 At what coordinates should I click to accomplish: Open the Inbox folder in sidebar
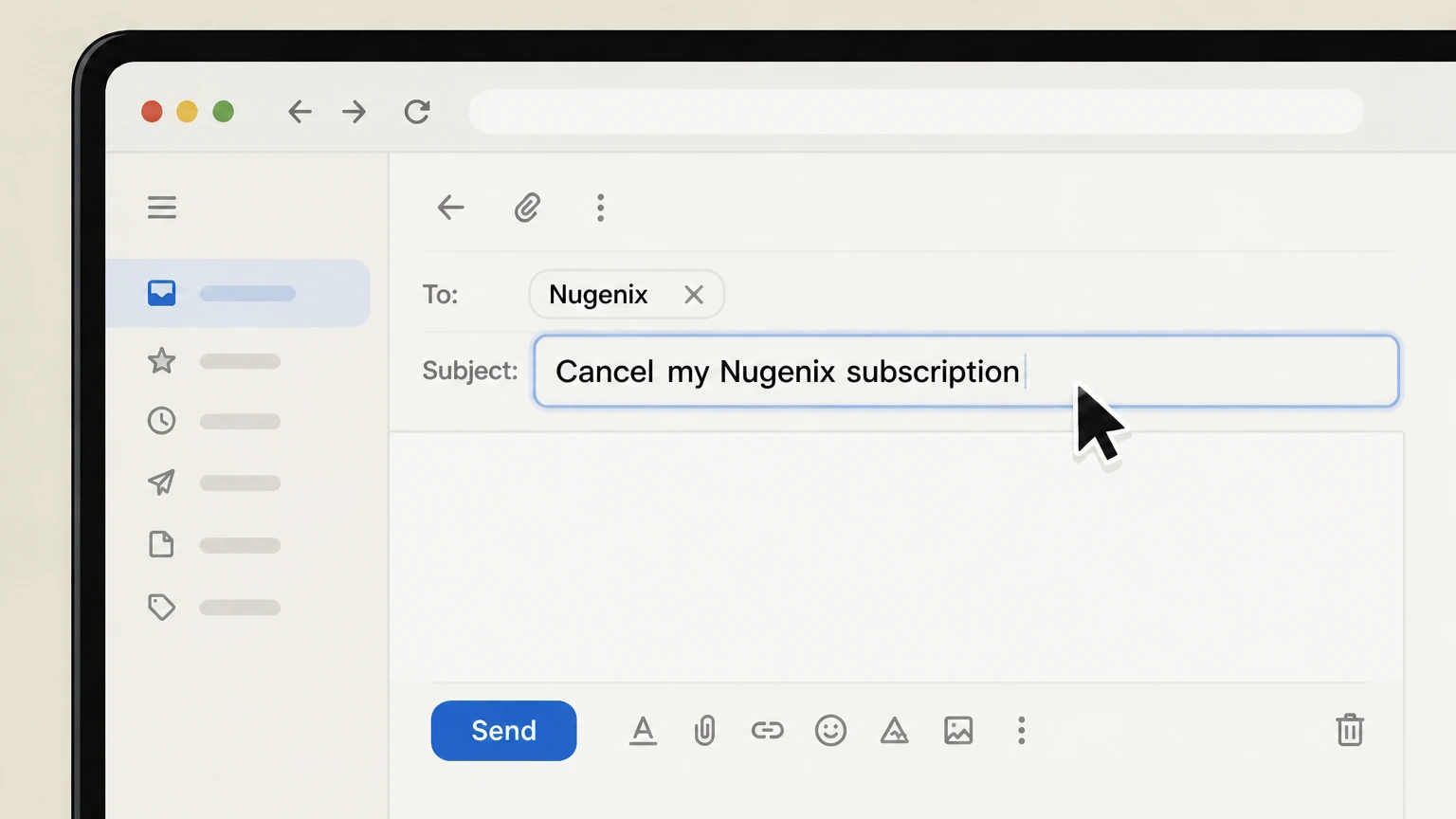tap(238, 293)
